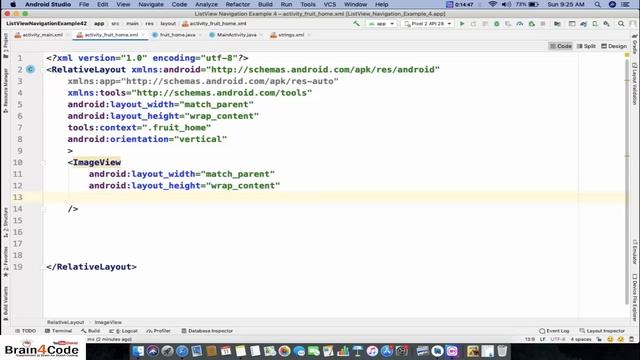Click the RelativeLayout breadcrumb

point(65,322)
